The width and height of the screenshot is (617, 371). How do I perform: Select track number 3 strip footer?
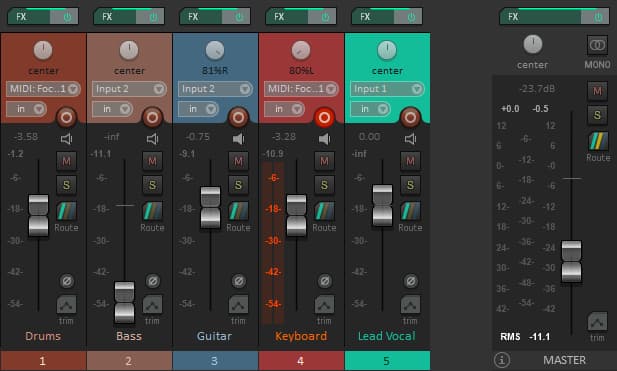click(x=215, y=360)
